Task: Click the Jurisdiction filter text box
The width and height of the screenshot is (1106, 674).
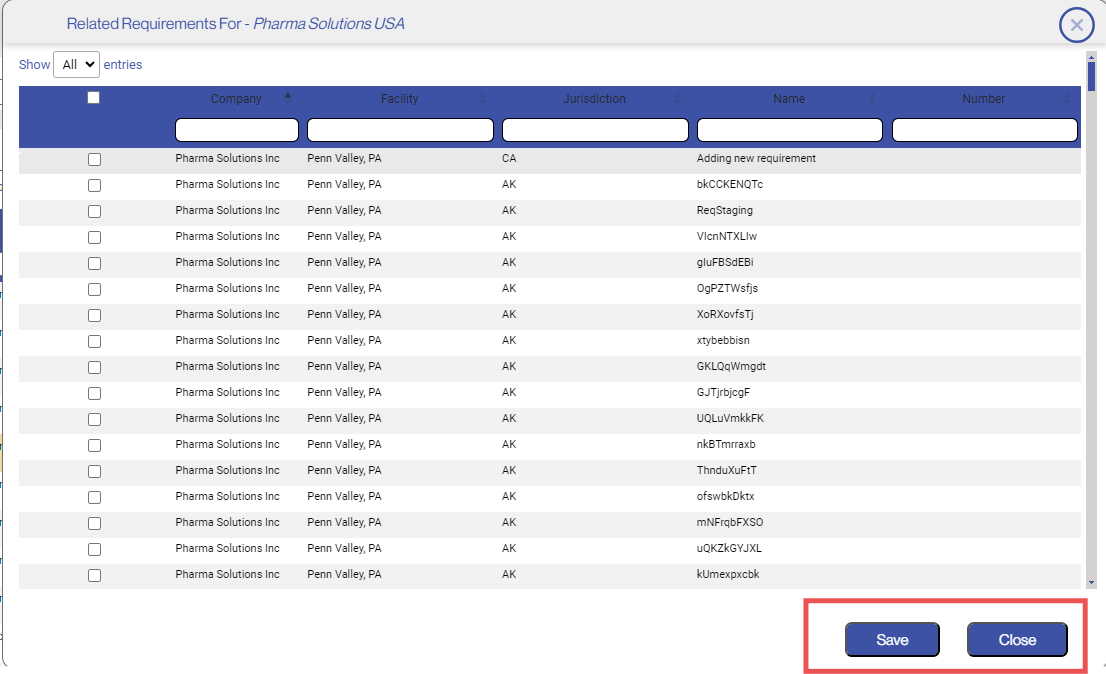Action: [595, 130]
